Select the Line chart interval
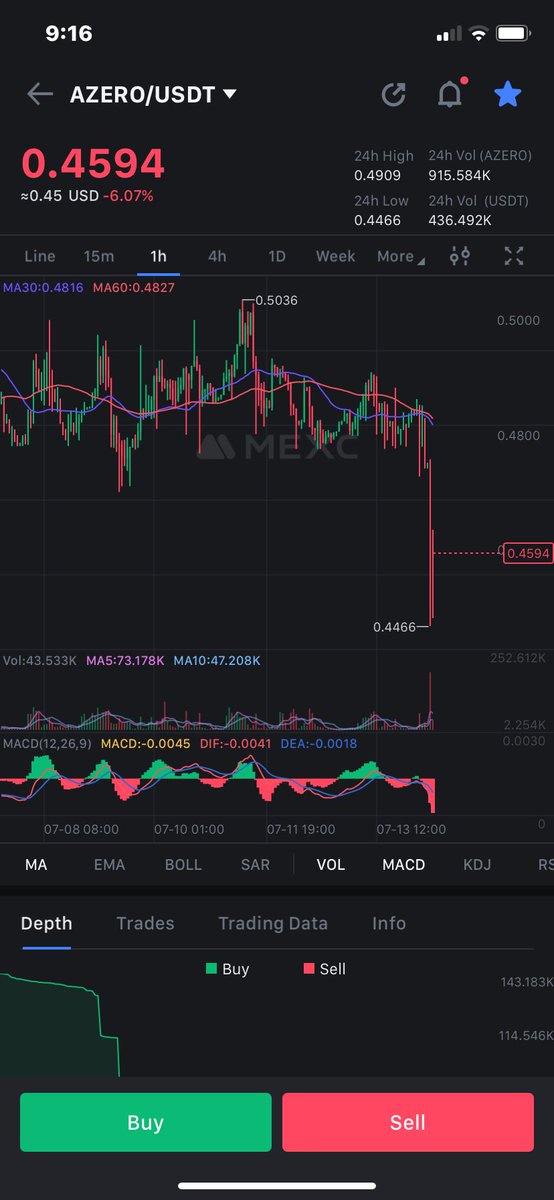 click(40, 256)
